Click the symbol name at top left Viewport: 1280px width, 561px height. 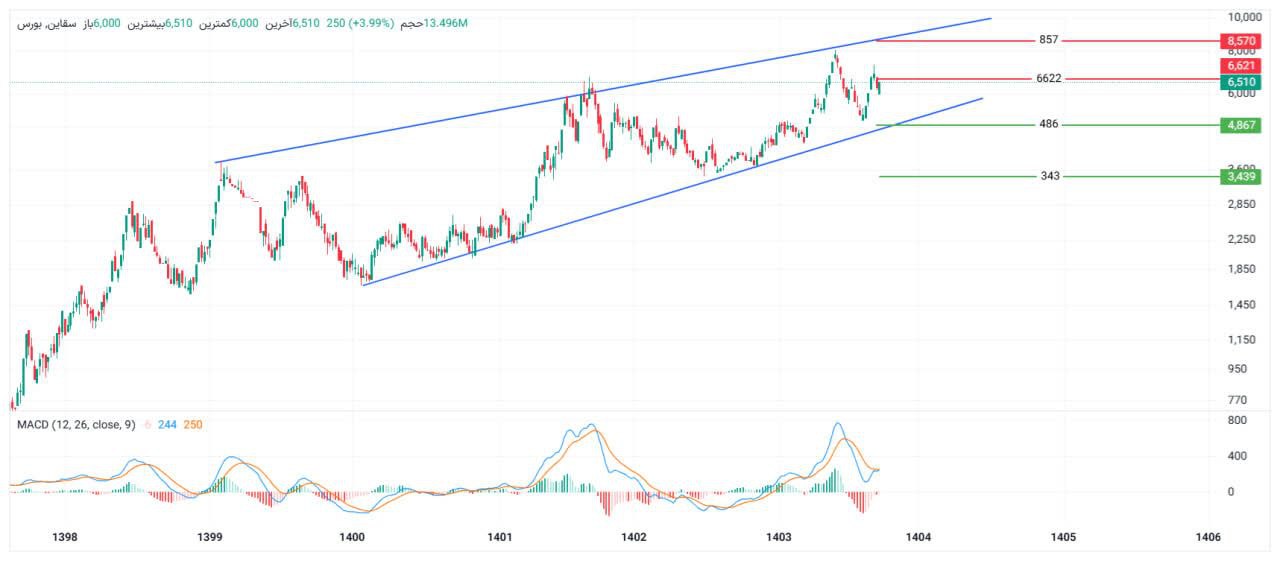coord(40,22)
